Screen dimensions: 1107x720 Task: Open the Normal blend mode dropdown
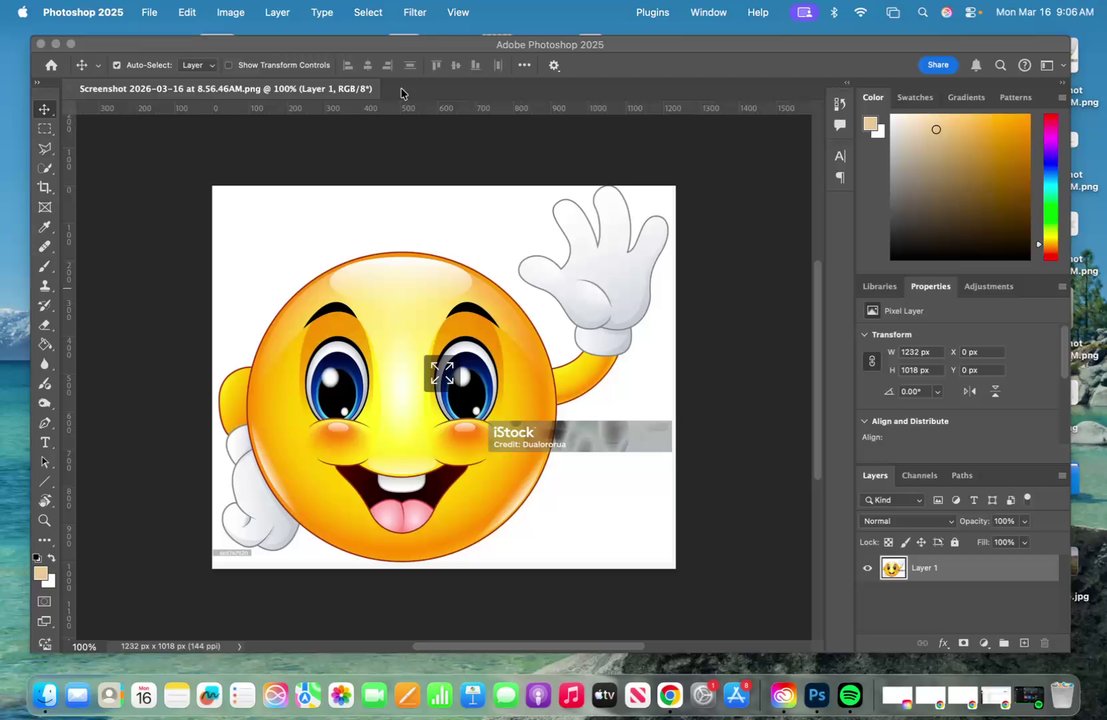coord(908,521)
